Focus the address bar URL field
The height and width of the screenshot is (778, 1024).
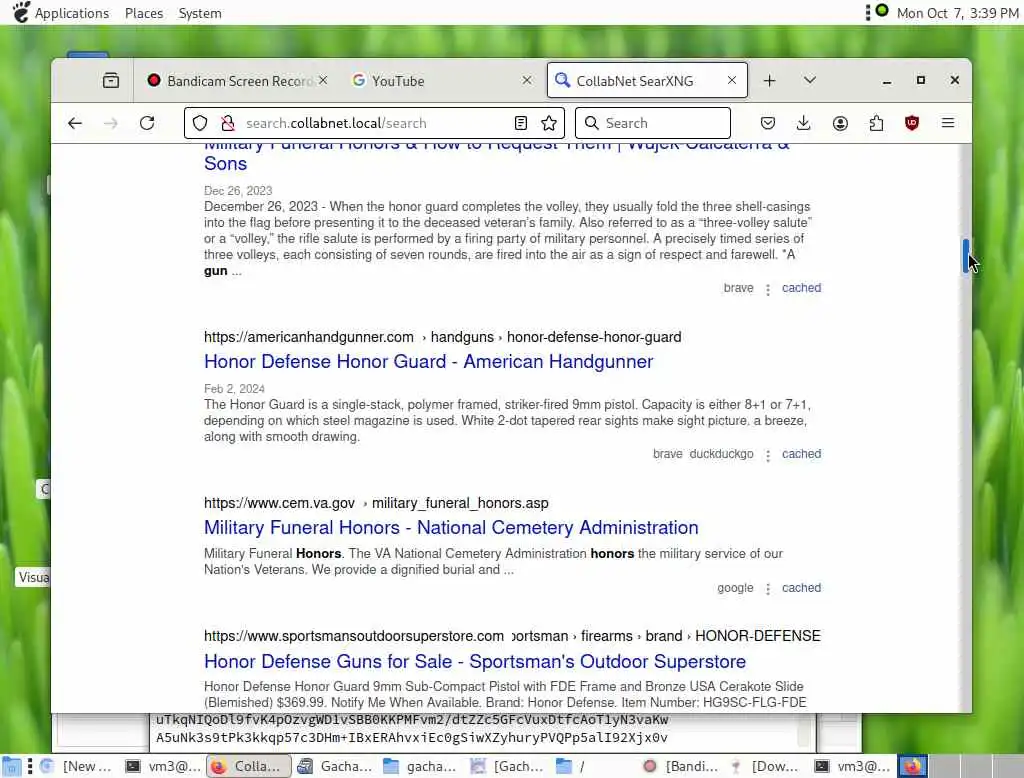tap(374, 123)
